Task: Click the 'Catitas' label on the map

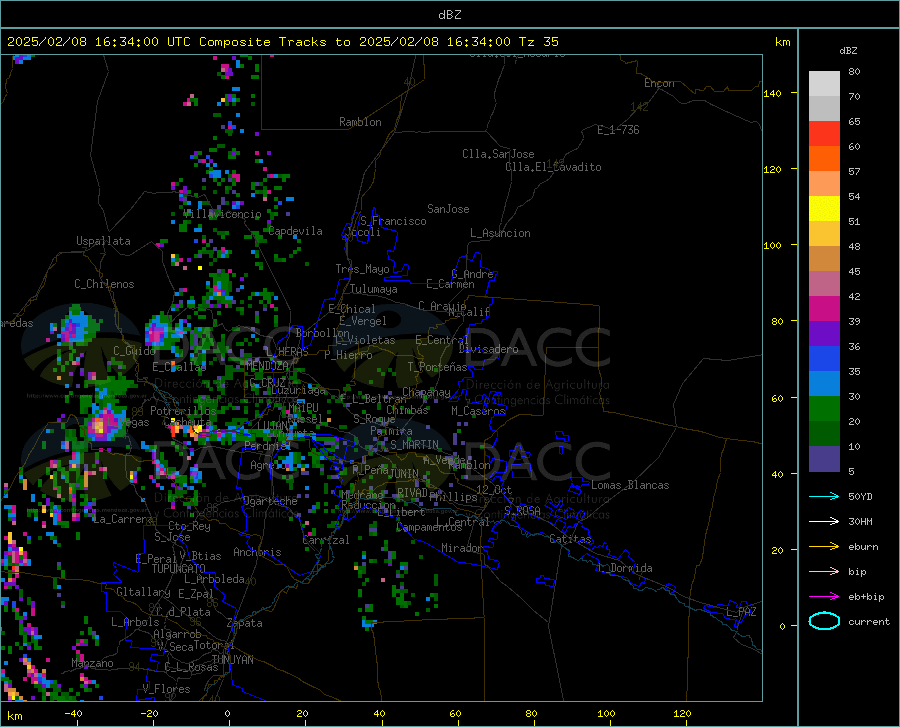Action: 571,539
